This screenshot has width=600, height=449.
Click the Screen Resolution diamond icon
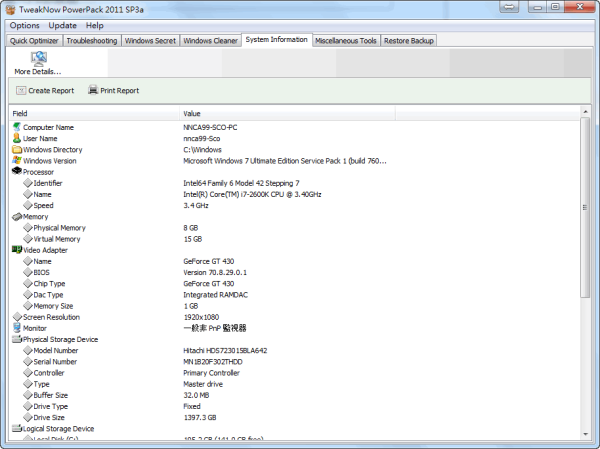coord(17,317)
